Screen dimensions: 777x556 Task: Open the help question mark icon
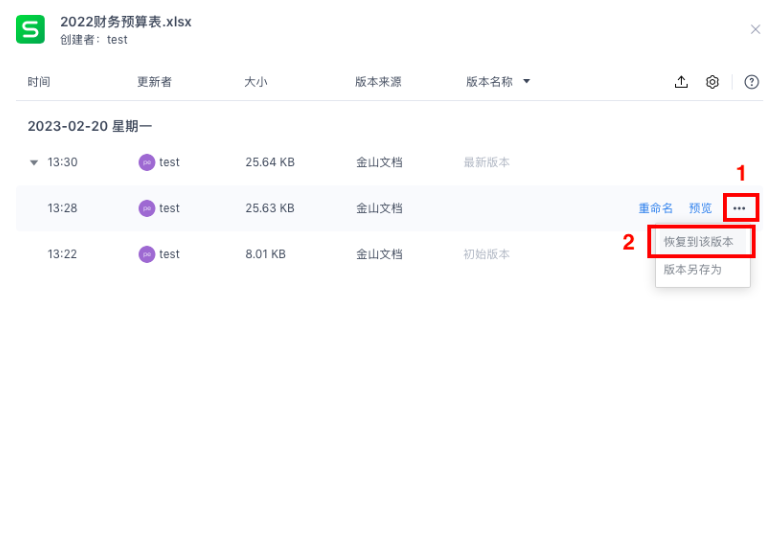pos(751,82)
